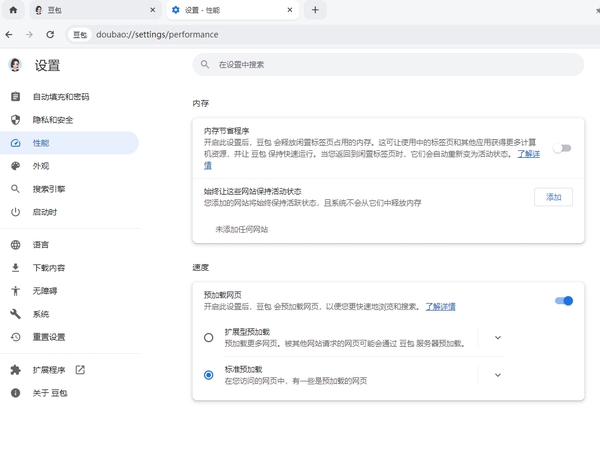Select the 扩展型预加载 radio button
Image resolution: width=600 pixels, height=473 pixels.
pyautogui.click(x=208, y=337)
